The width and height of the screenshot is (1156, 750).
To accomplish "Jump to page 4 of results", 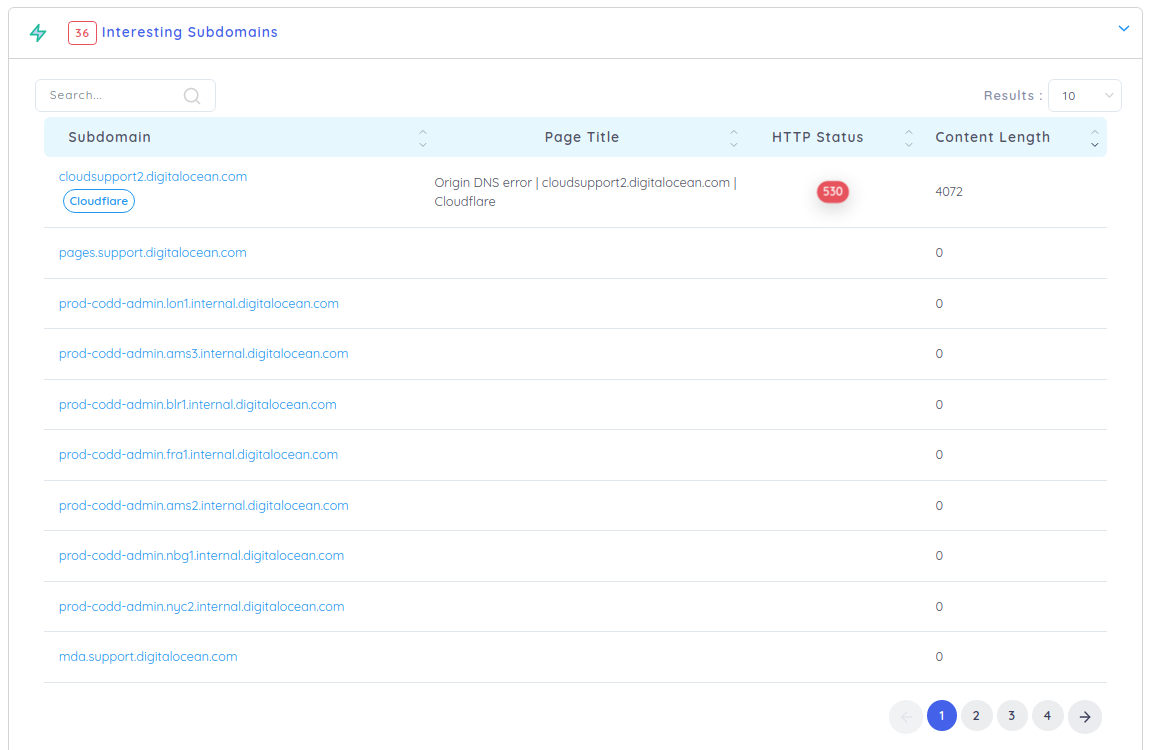I will (1047, 716).
